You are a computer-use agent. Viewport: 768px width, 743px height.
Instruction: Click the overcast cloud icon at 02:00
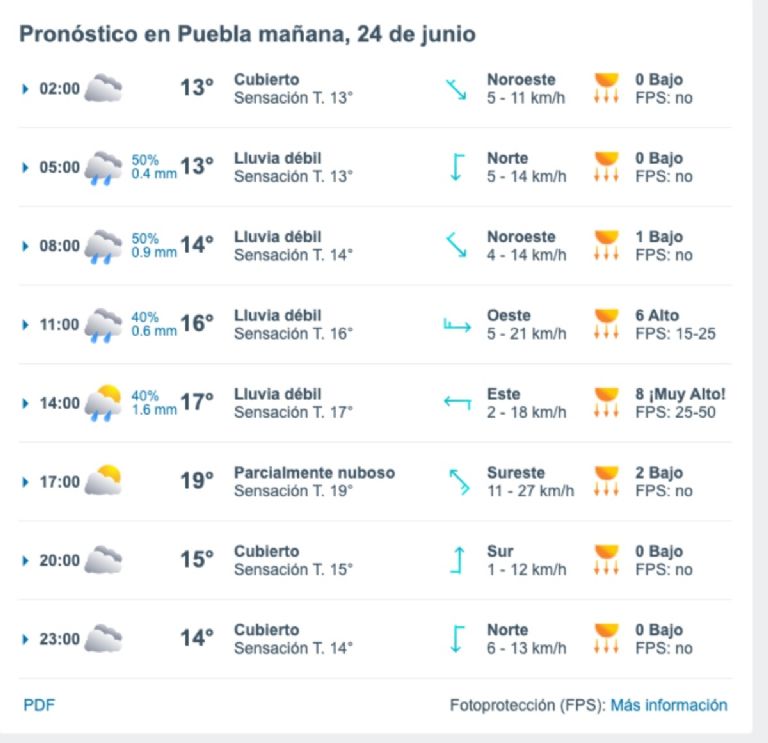(103, 88)
